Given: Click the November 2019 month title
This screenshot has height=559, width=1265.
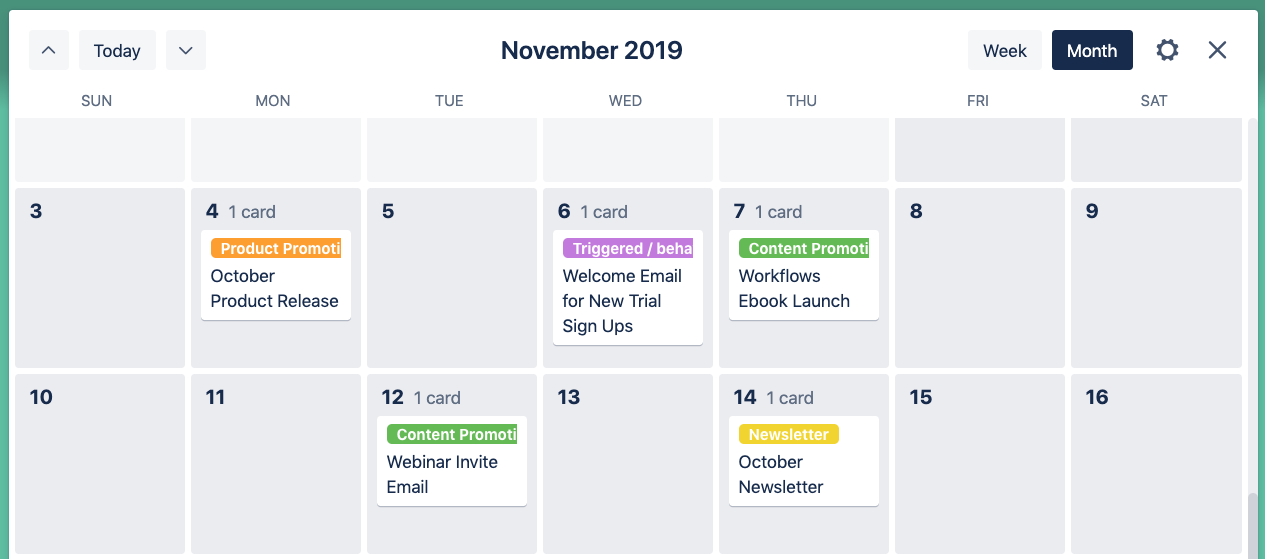Looking at the screenshot, I should [x=591, y=50].
